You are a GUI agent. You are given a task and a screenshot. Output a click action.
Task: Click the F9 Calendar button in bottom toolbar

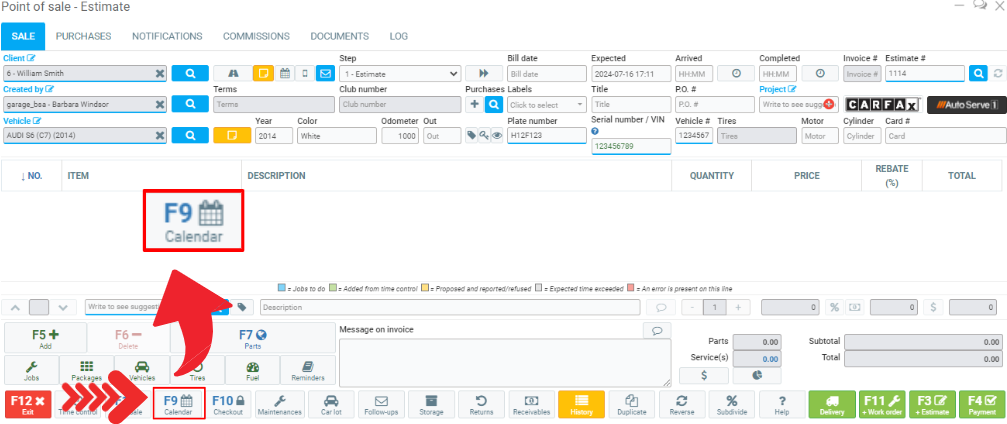click(179, 404)
